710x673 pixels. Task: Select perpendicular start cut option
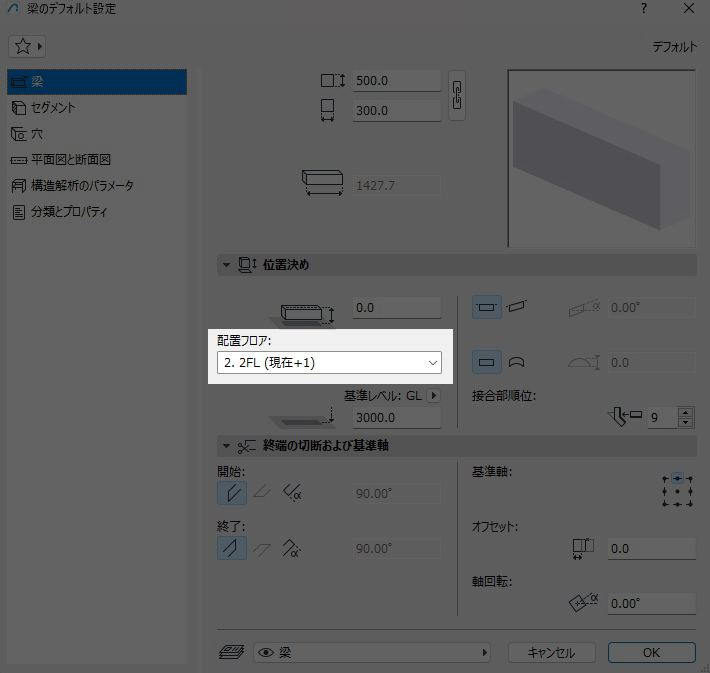coord(232,493)
